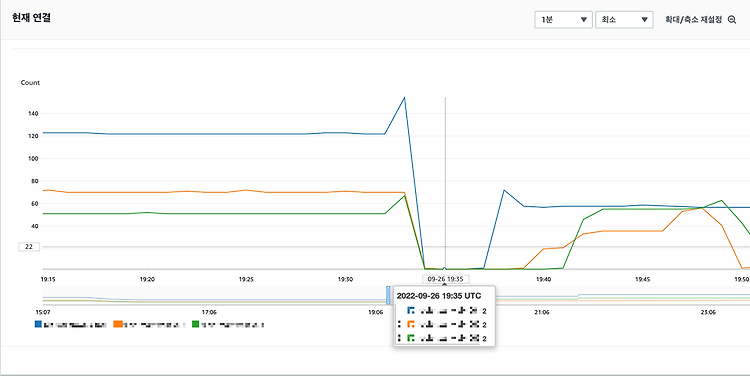Click the 100 y-axis value
750x376 pixels.
(x=33, y=158)
